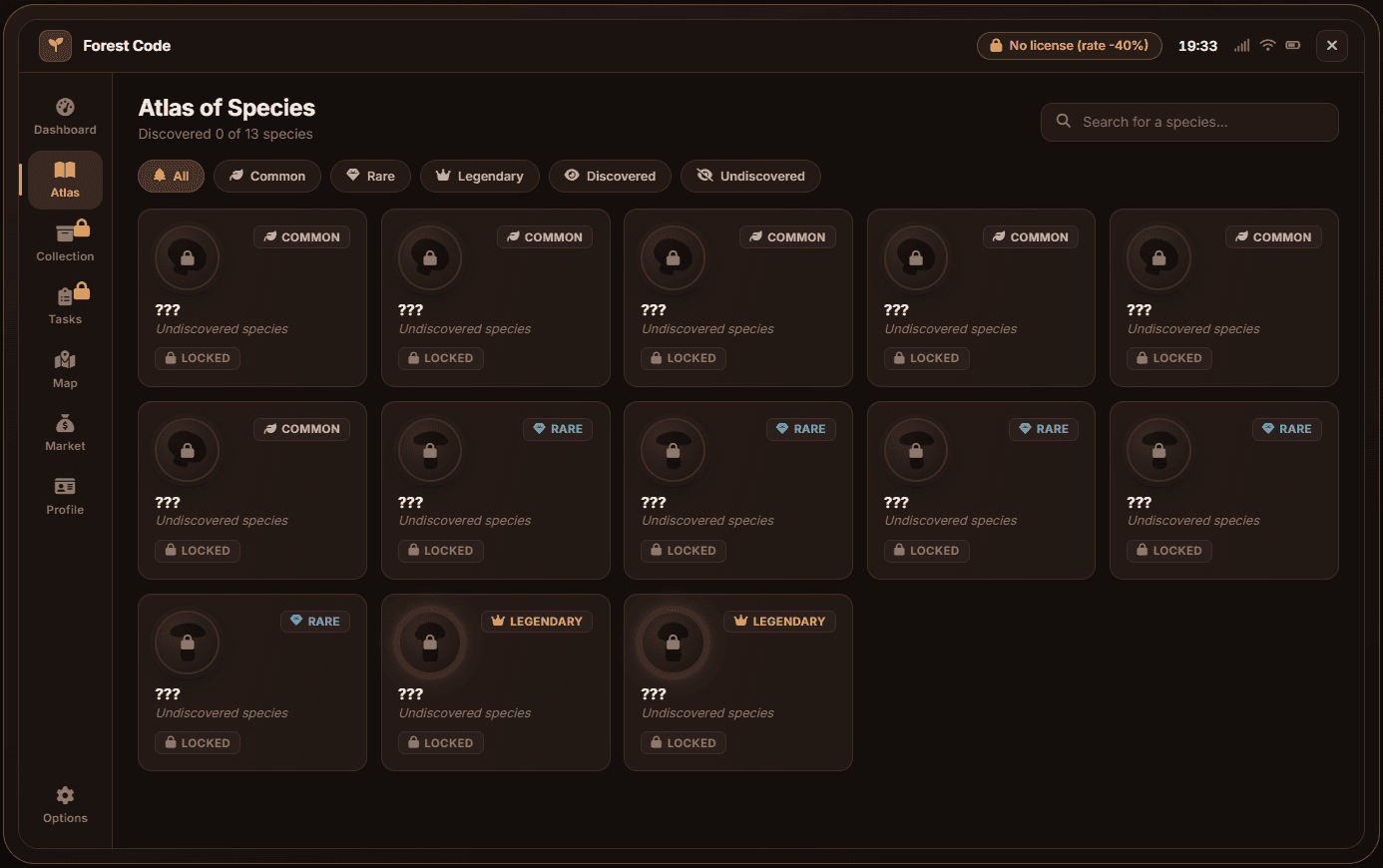Viewport: 1383px width, 868px height.
Task: Open the first Common species card
Action: click(x=252, y=297)
